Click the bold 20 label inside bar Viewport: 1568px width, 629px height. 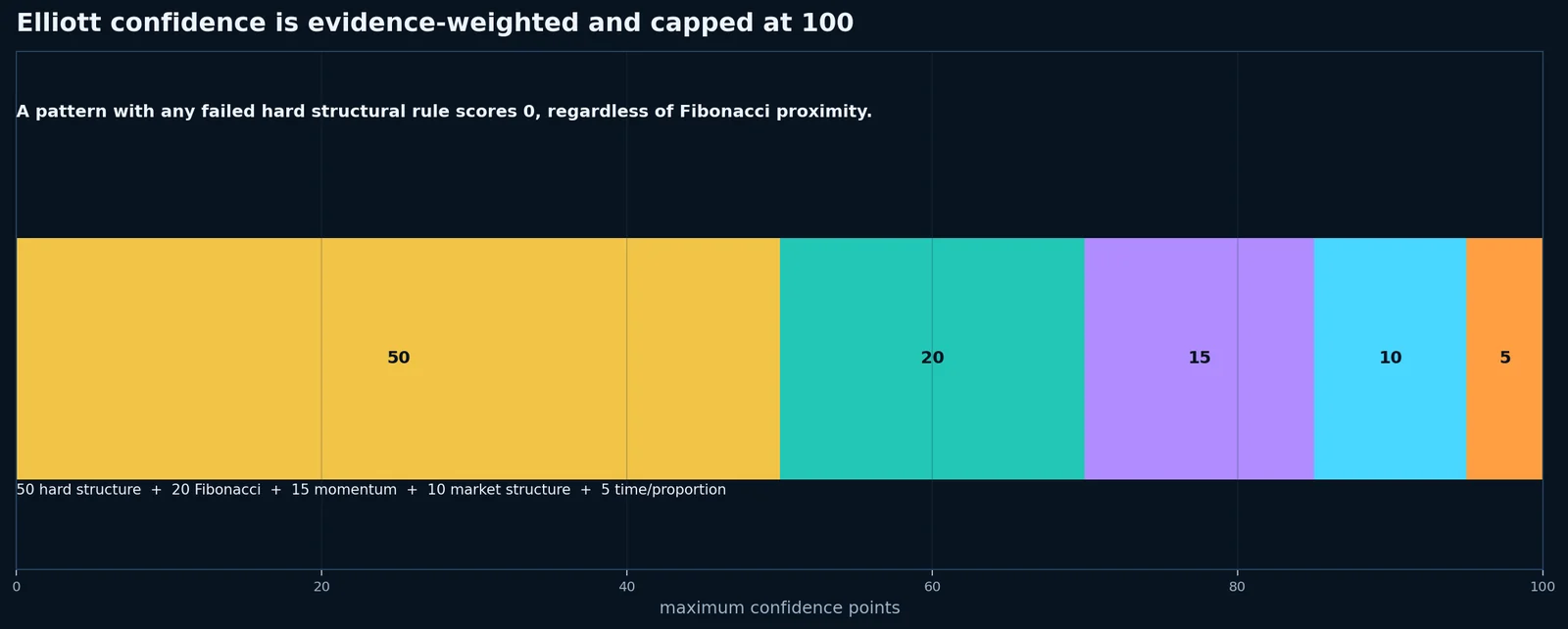click(932, 358)
